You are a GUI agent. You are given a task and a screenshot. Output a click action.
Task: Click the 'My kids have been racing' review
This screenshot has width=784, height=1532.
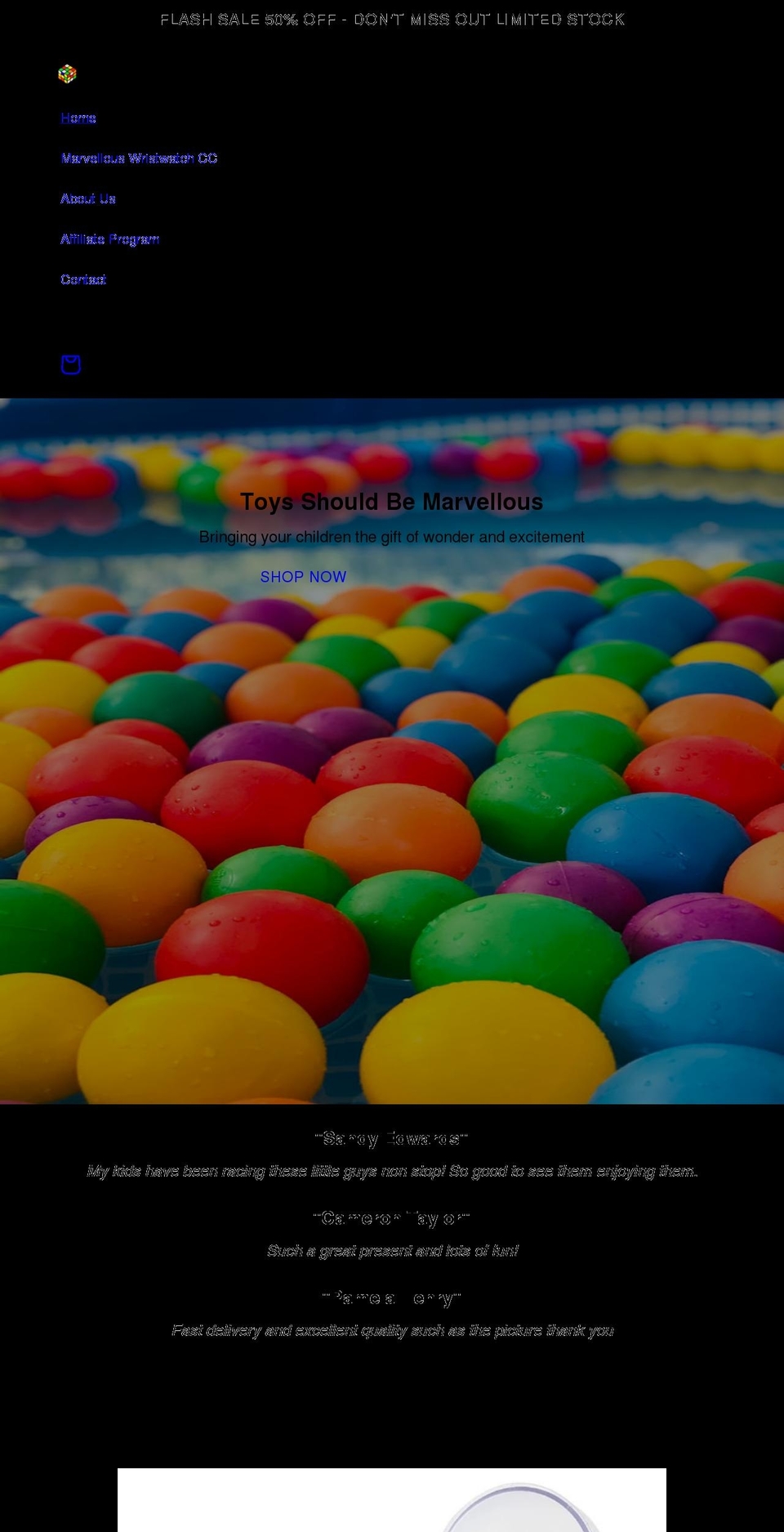click(x=392, y=1172)
